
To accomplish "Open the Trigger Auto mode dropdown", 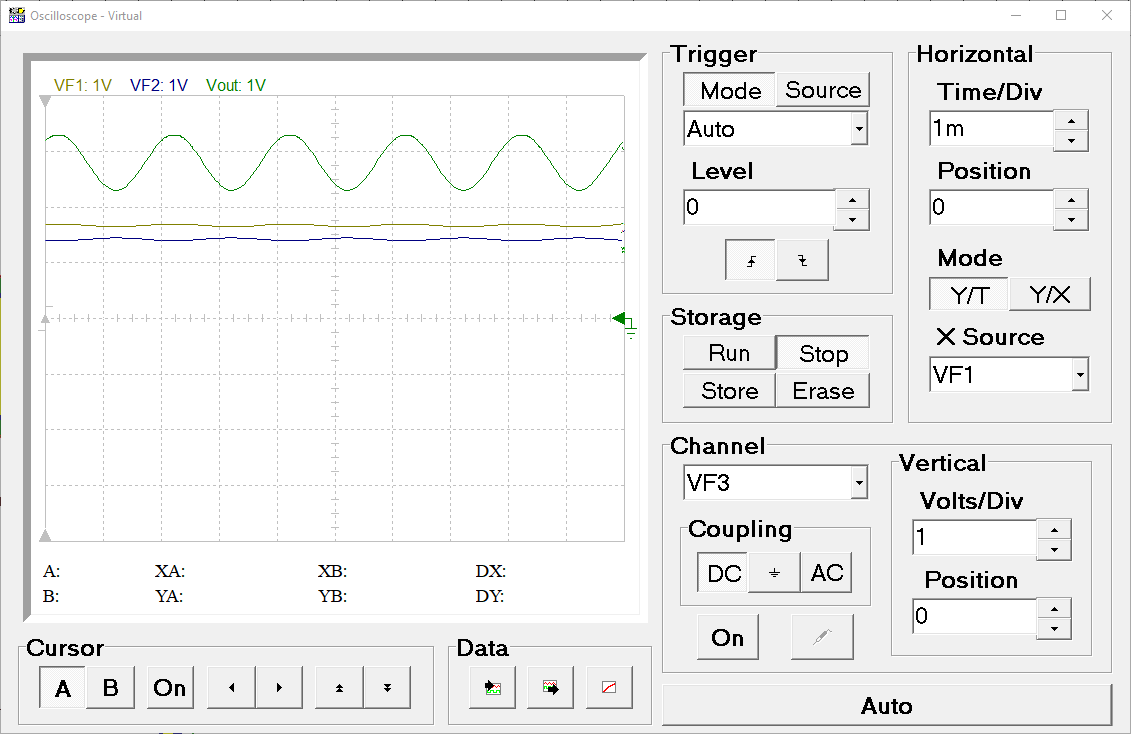I will [858, 129].
